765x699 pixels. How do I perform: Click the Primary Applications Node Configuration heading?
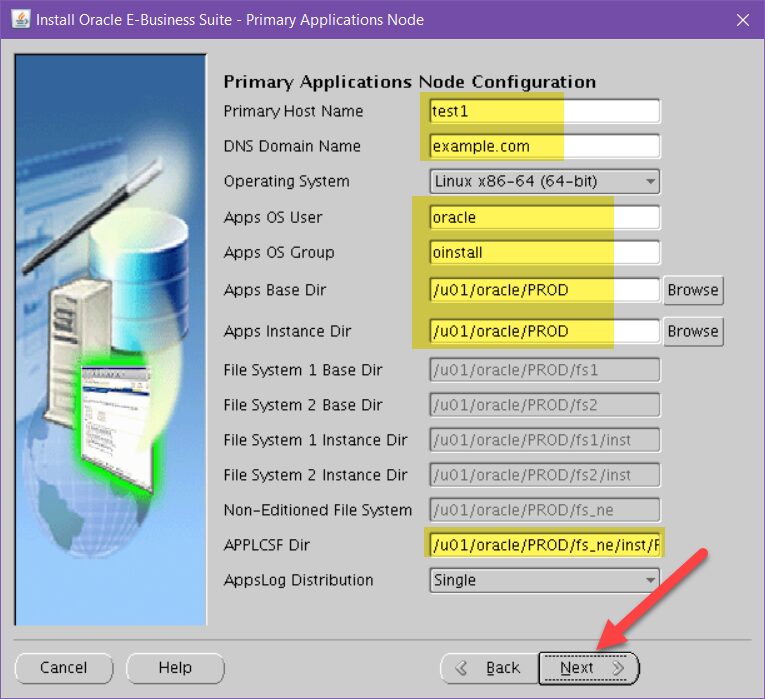coord(410,82)
